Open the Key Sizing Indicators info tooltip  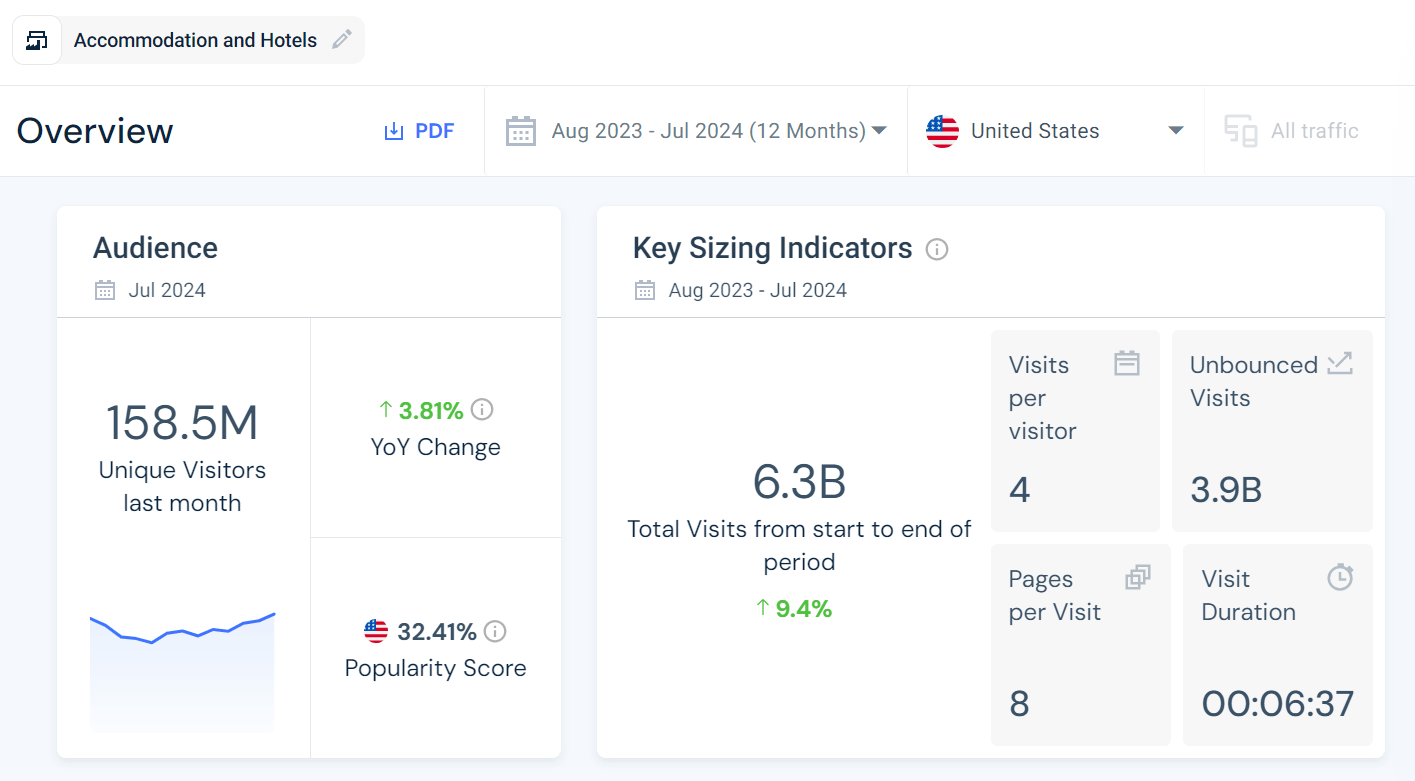pyautogui.click(x=937, y=249)
